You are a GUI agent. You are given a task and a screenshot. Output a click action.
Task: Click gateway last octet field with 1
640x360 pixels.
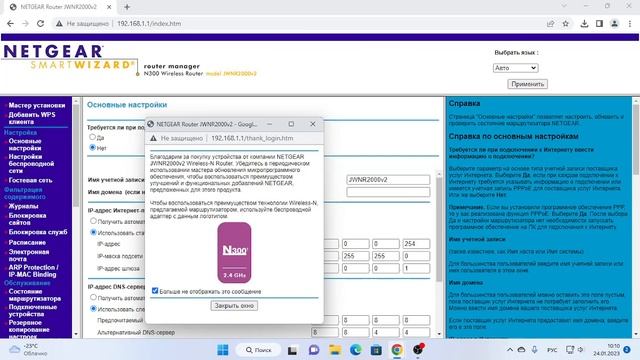point(416,268)
